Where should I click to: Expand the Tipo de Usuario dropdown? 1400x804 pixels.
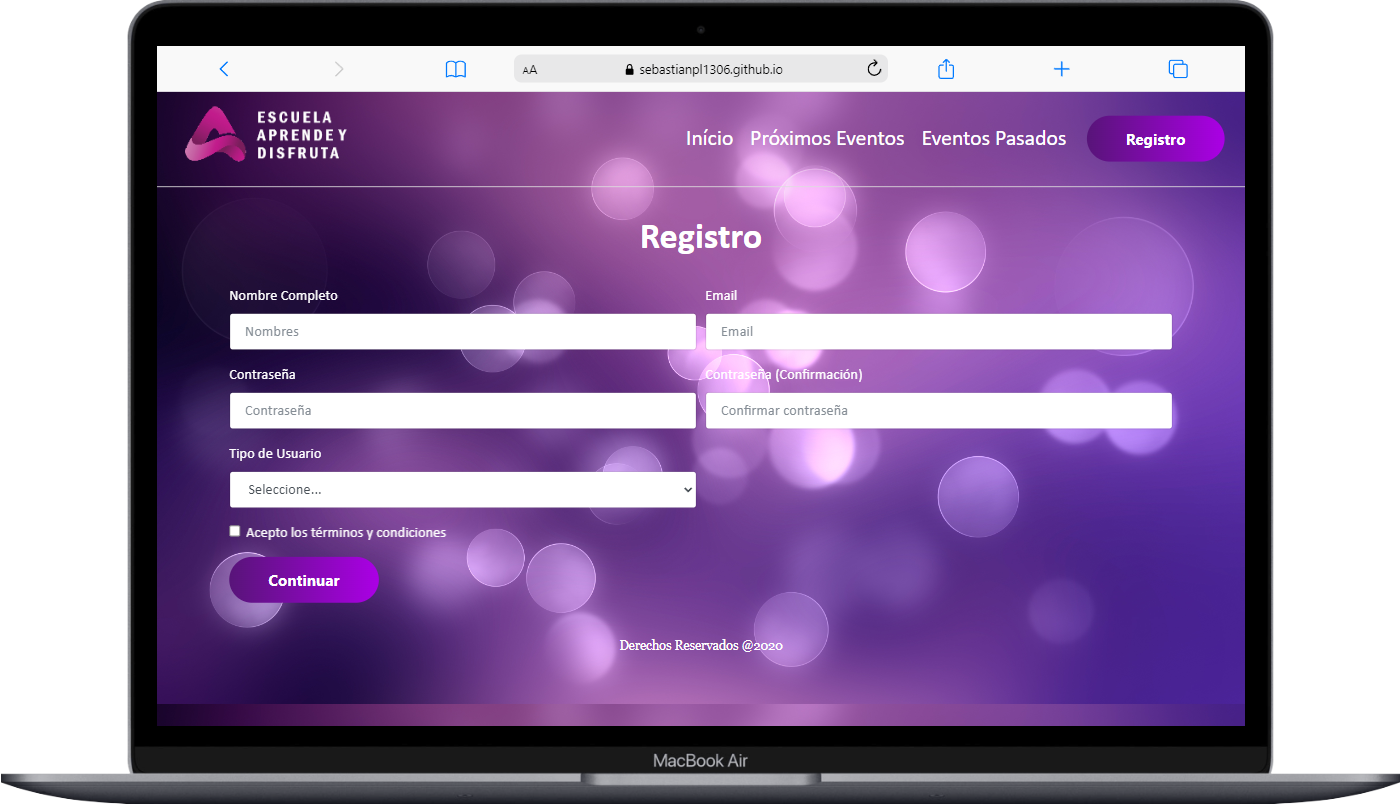pos(462,490)
